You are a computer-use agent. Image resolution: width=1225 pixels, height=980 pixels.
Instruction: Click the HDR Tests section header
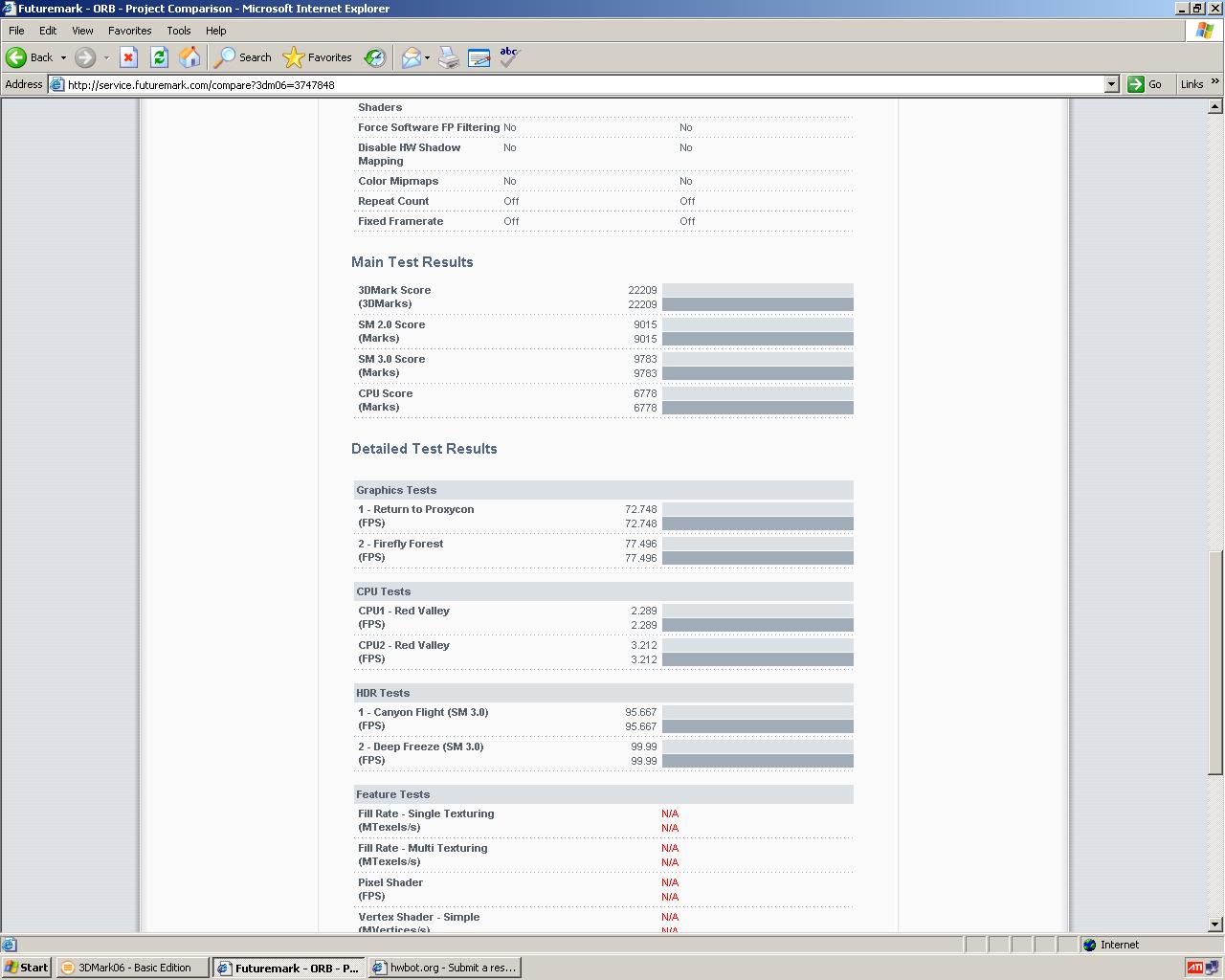click(603, 693)
